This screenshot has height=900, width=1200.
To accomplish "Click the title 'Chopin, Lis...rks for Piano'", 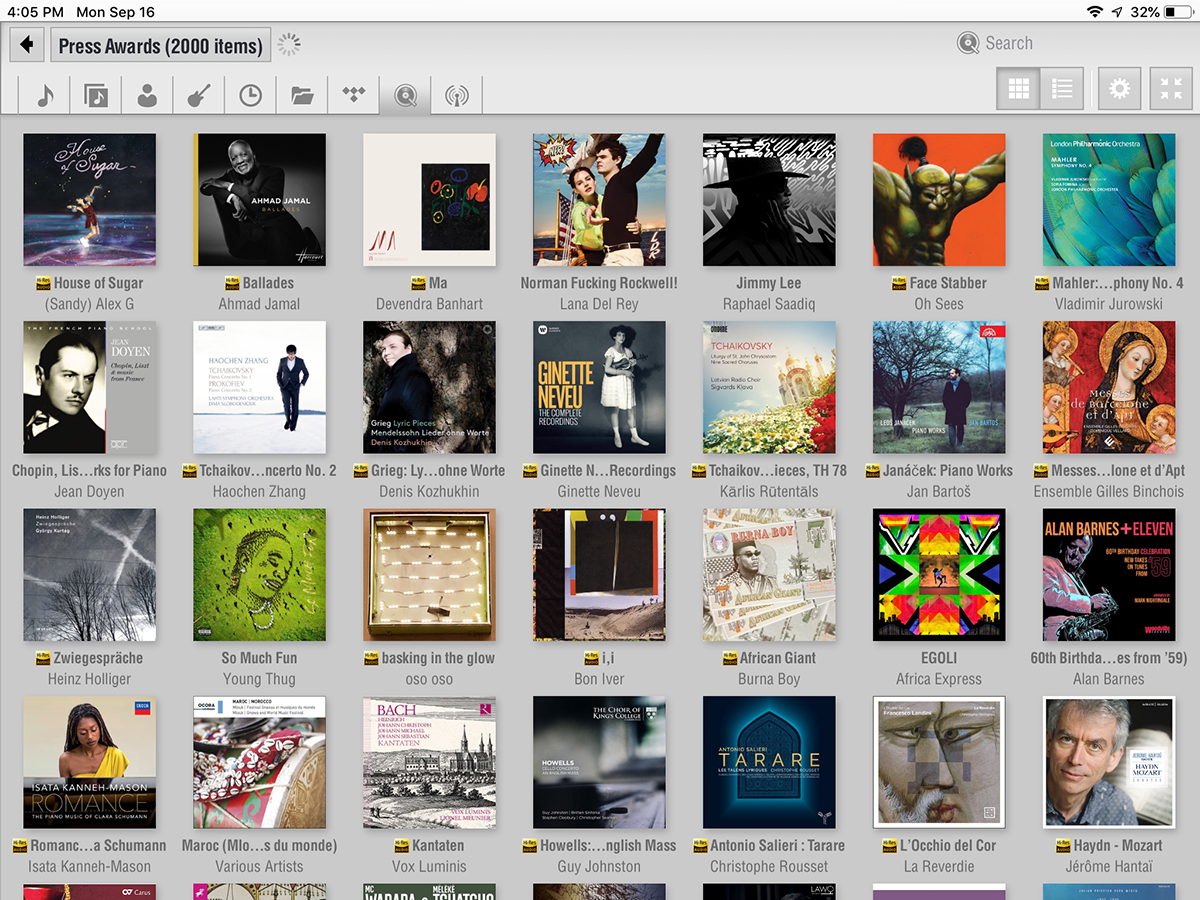I will point(90,471).
